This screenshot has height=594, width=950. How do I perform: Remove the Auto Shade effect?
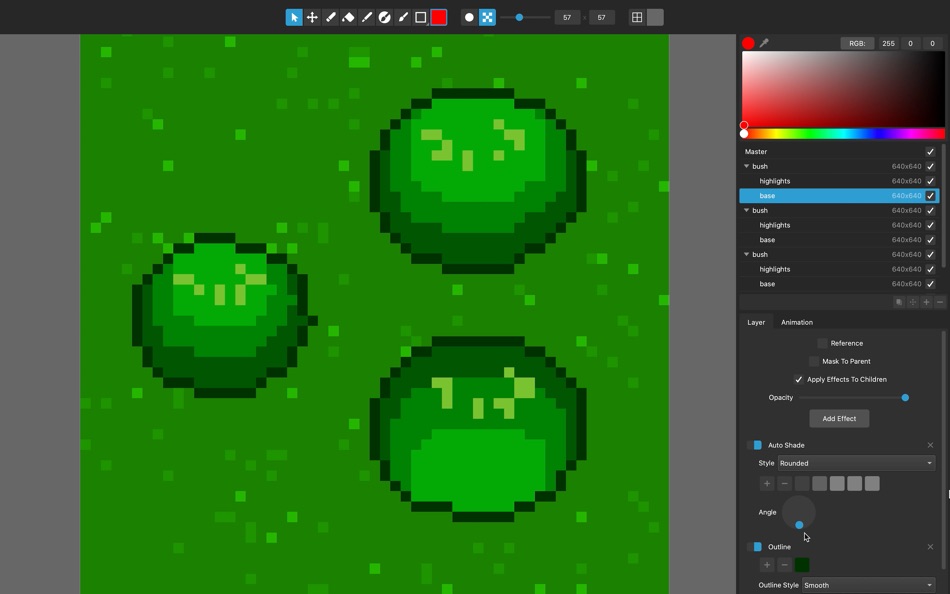click(x=930, y=444)
